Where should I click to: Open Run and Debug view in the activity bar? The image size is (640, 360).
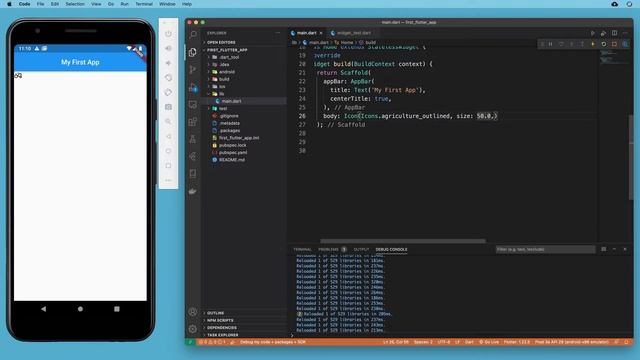193,87
